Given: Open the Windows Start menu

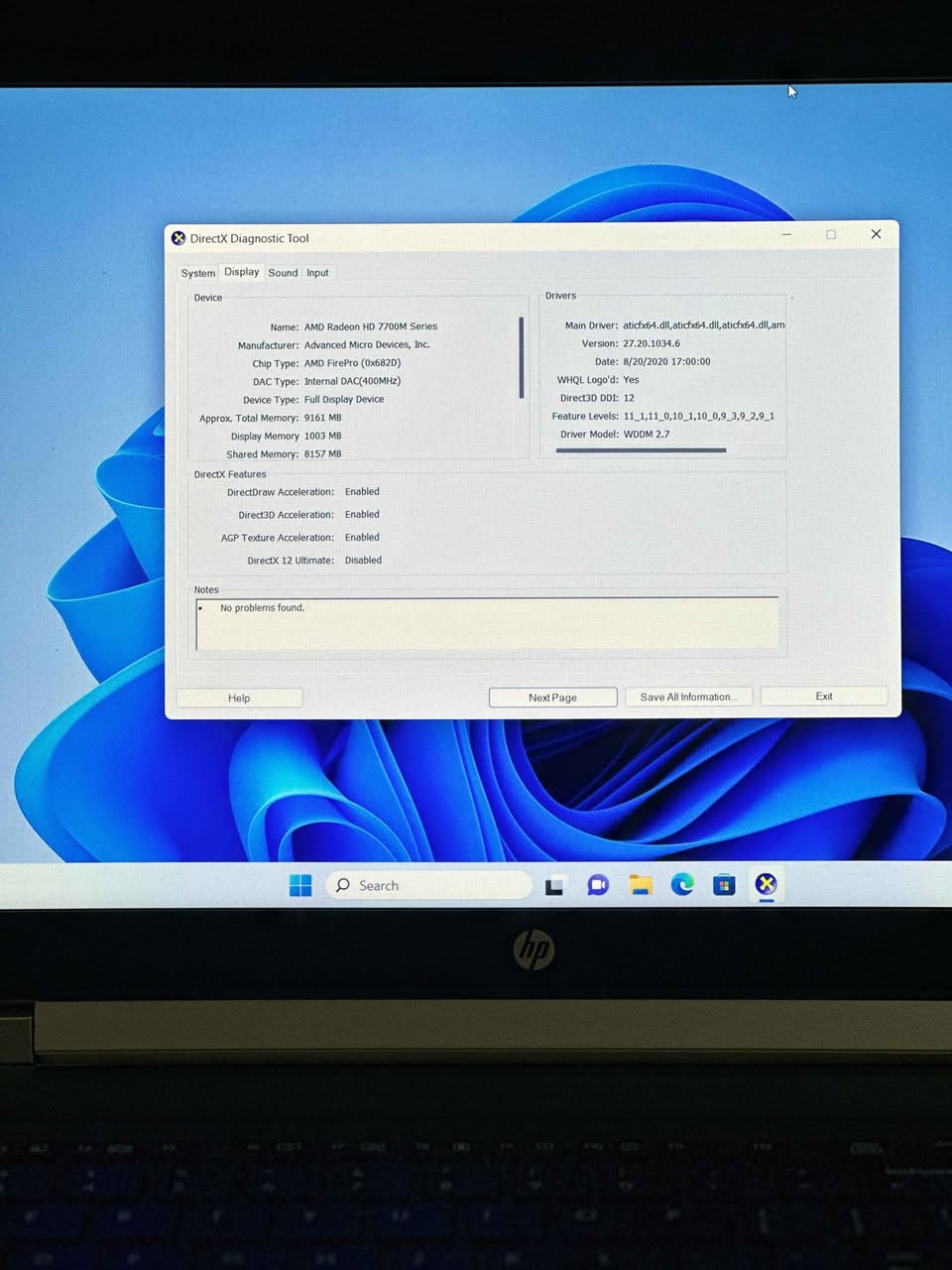Looking at the screenshot, I should point(300,885).
